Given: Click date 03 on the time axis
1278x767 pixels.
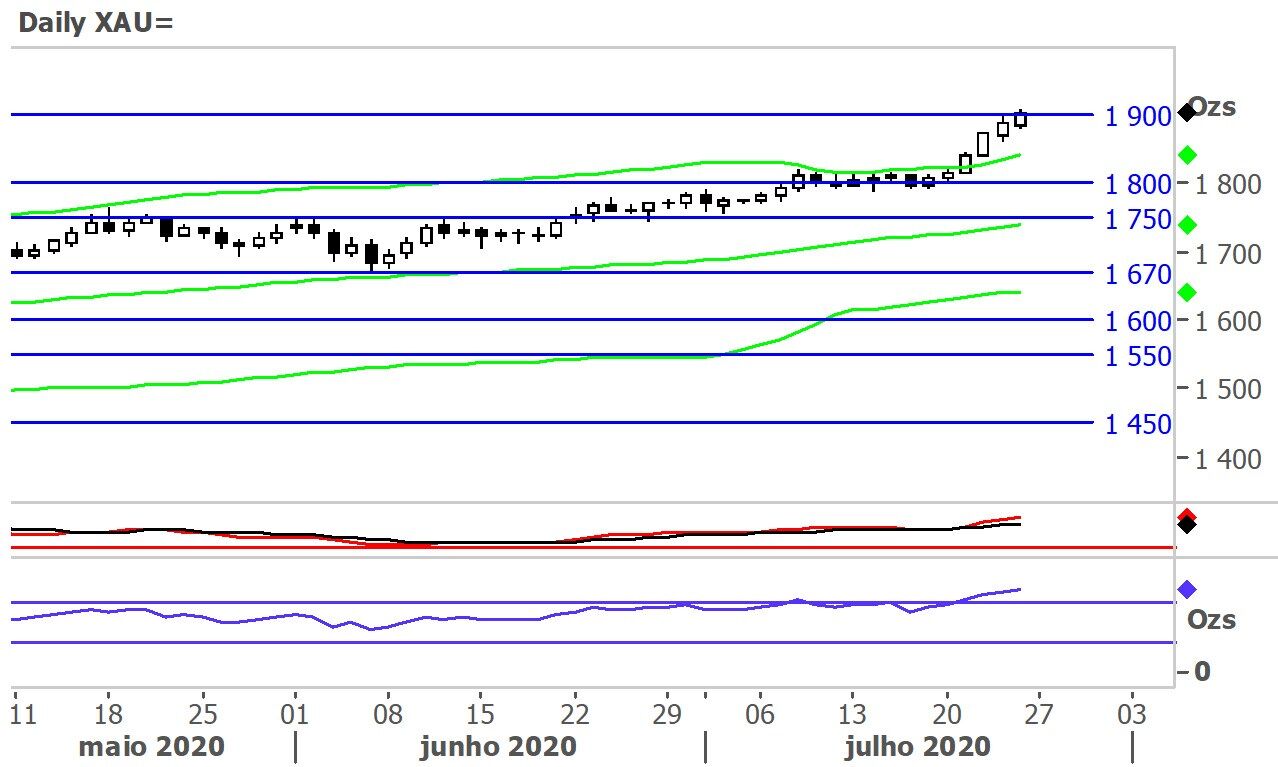Looking at the screenshot, I should 1132,716.
